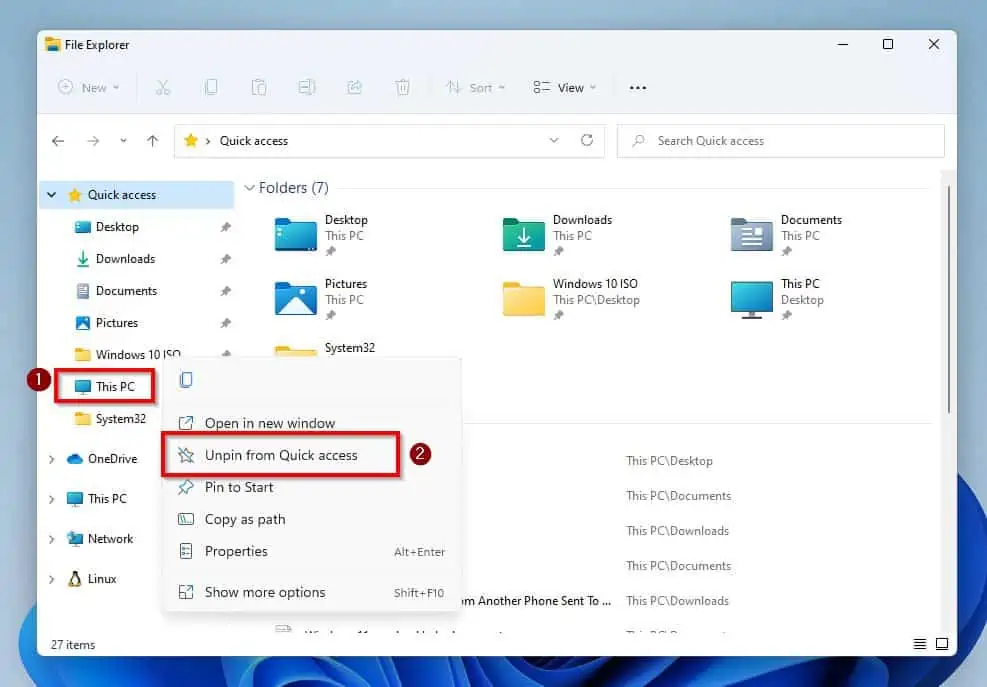Switch to details view in status bar

click(920, 644)
